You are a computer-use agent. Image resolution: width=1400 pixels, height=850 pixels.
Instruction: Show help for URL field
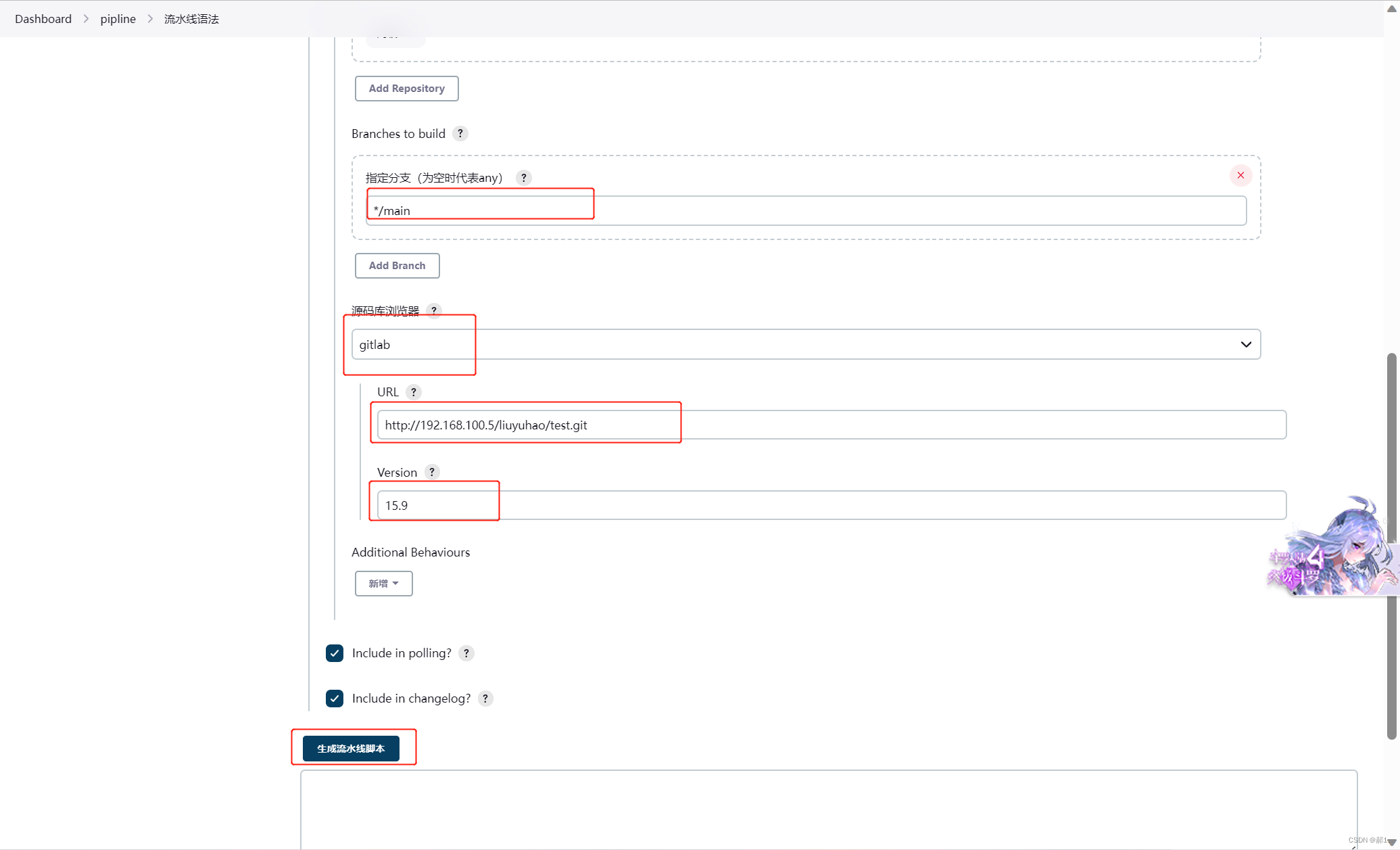coord(414,392)
